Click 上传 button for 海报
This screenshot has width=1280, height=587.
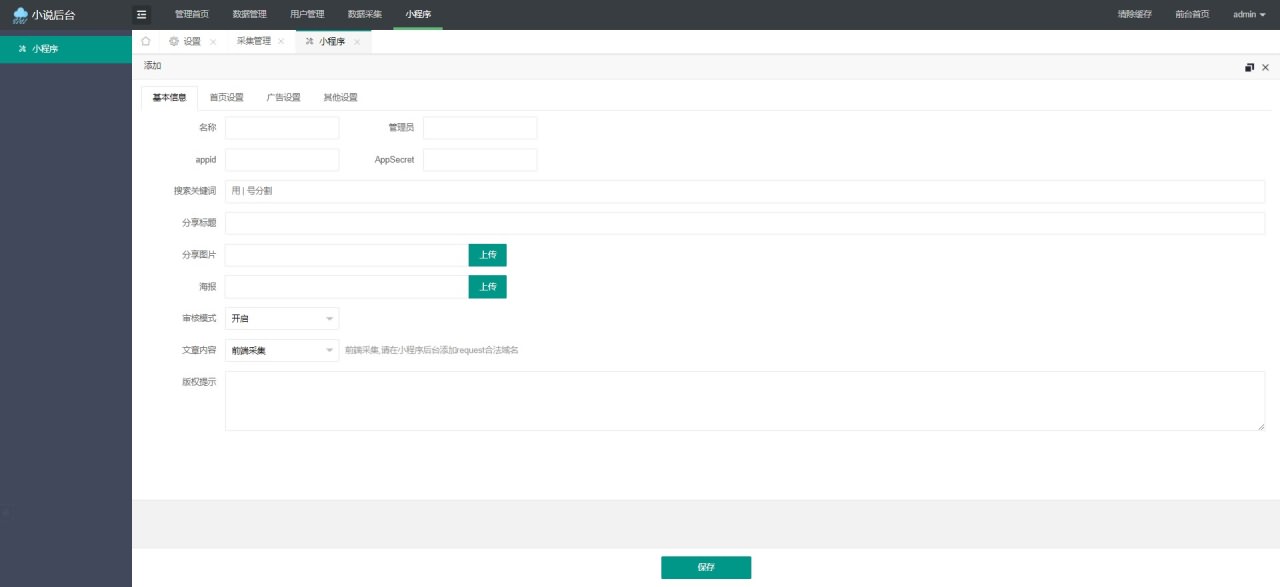coord(487,287)
